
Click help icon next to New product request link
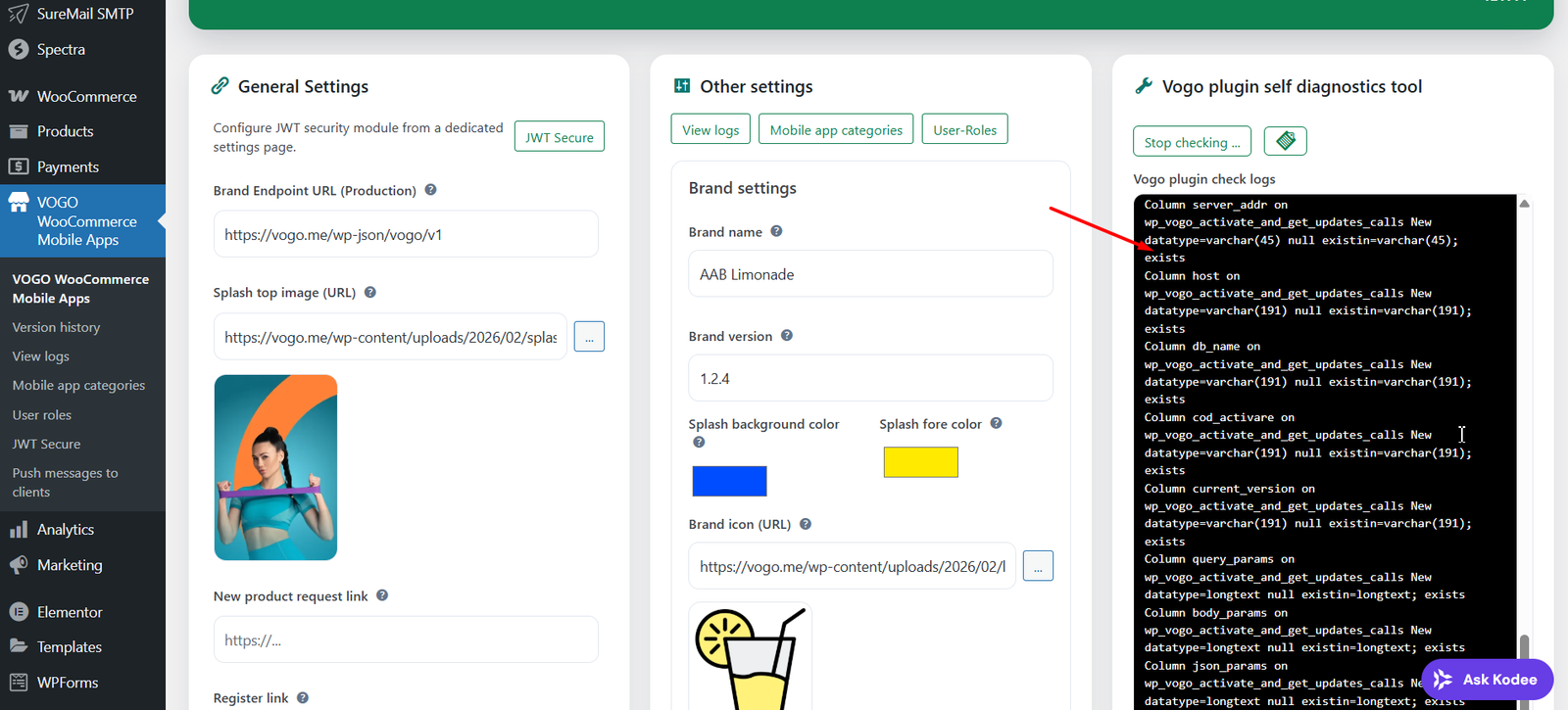pos(382,595)
